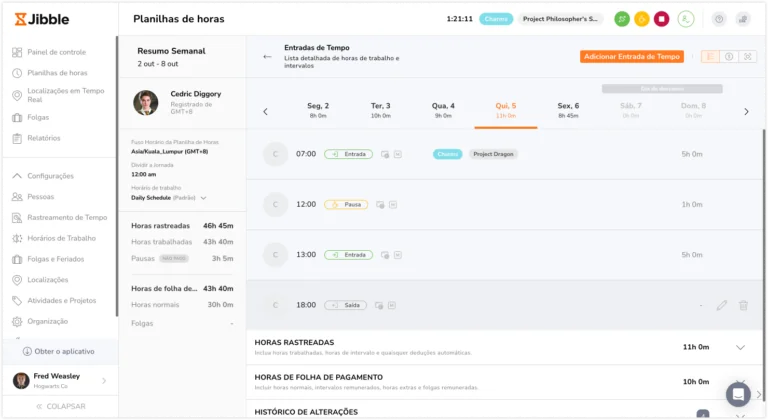This screenshot has height=420, width=768.
Task: Click the Horários de Trabalho icon
Action: click(x=17, y=238)
